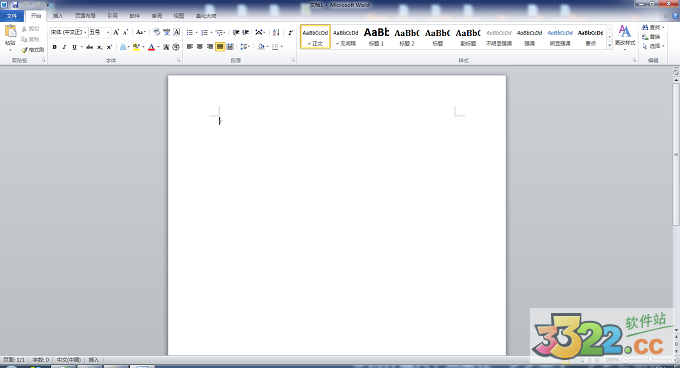Click the vertical scrollbar thumb
The width and height of the screenshot is (680, 368).
(x=676, y=154)
